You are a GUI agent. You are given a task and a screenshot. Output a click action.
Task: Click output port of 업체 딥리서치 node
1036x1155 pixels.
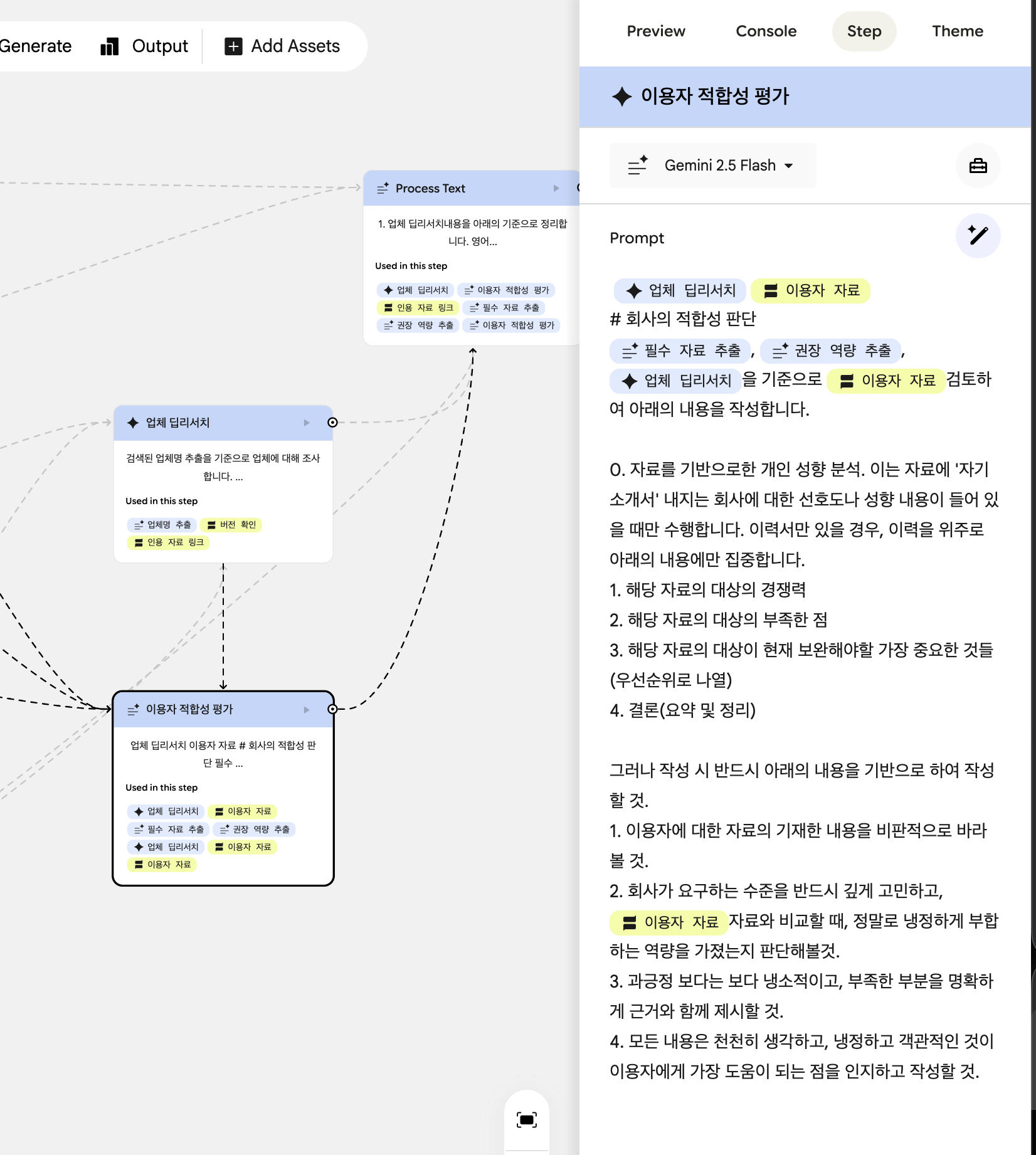(x=332, y=423)
